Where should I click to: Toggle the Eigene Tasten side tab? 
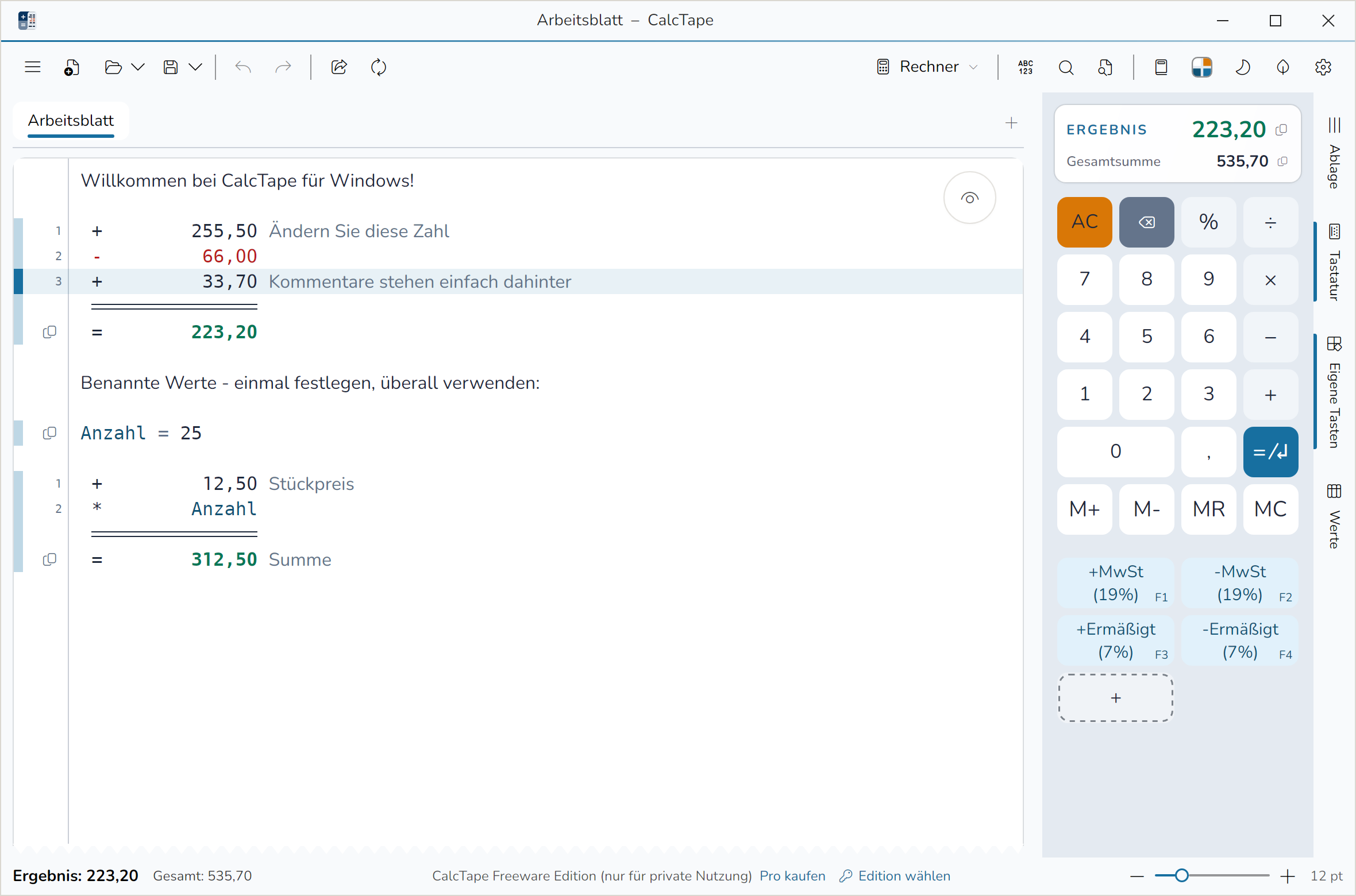(1335, 392)
